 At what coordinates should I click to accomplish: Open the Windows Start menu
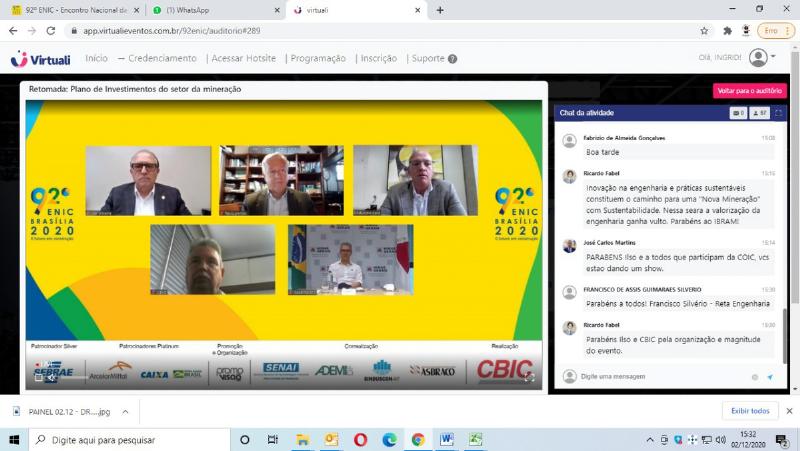tap(14, 440)
